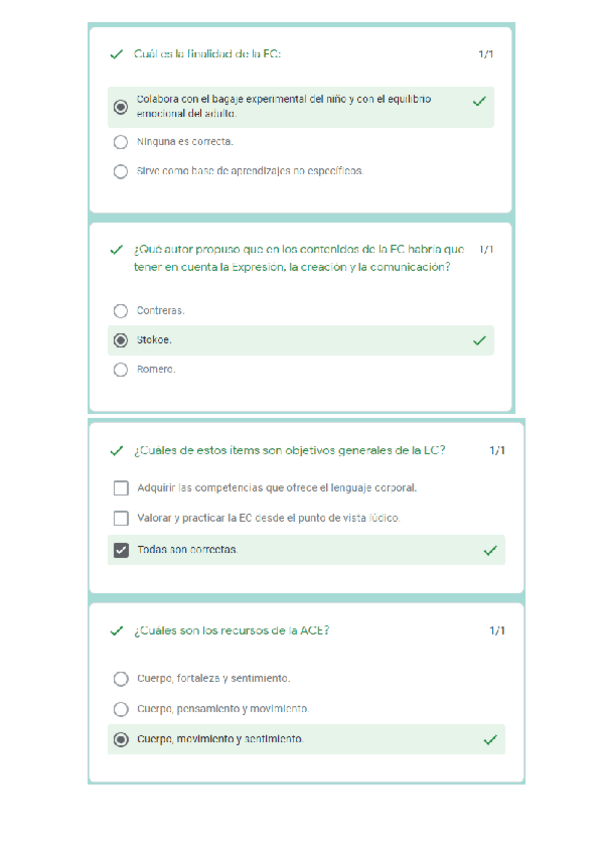Select 'Cuerpo, pensamiento y movimiento' radio
Viewport: 600px width, 848px height.
click(121, 709)
